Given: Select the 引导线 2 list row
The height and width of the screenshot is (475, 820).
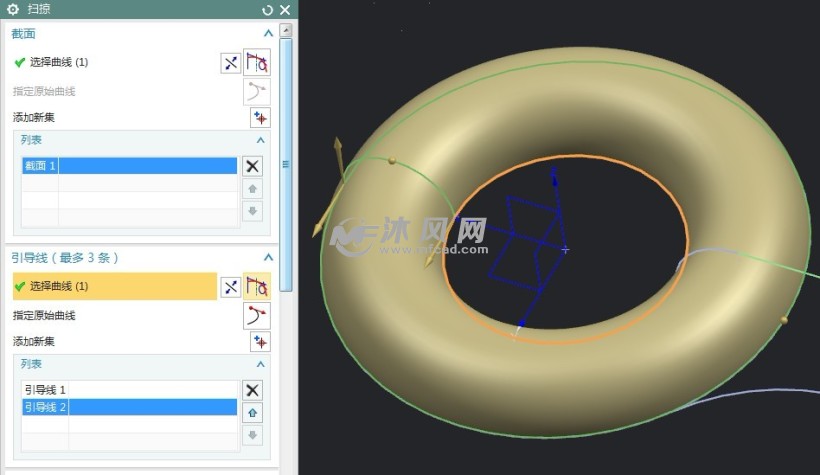Looking at the screenshot, I should pyautogui.click(x=129, y=407).
